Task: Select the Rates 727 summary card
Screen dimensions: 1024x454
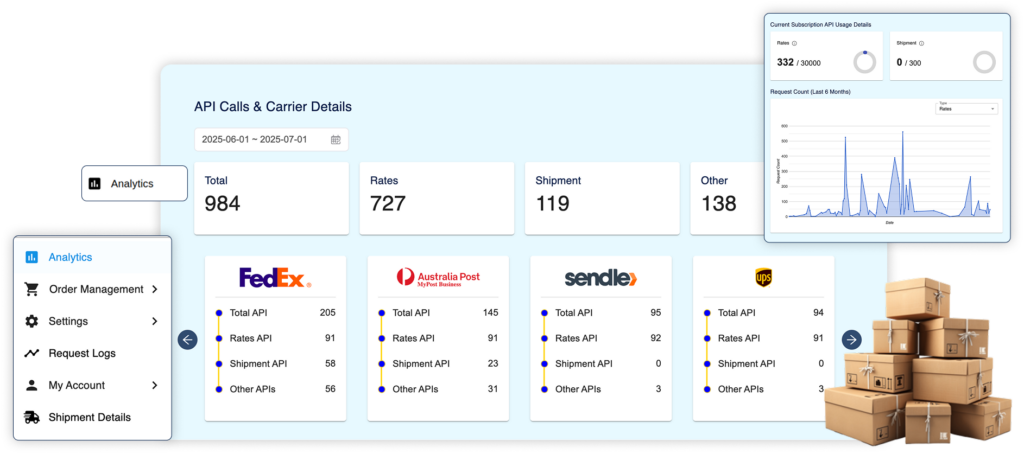Action: [x=436, y=199]
